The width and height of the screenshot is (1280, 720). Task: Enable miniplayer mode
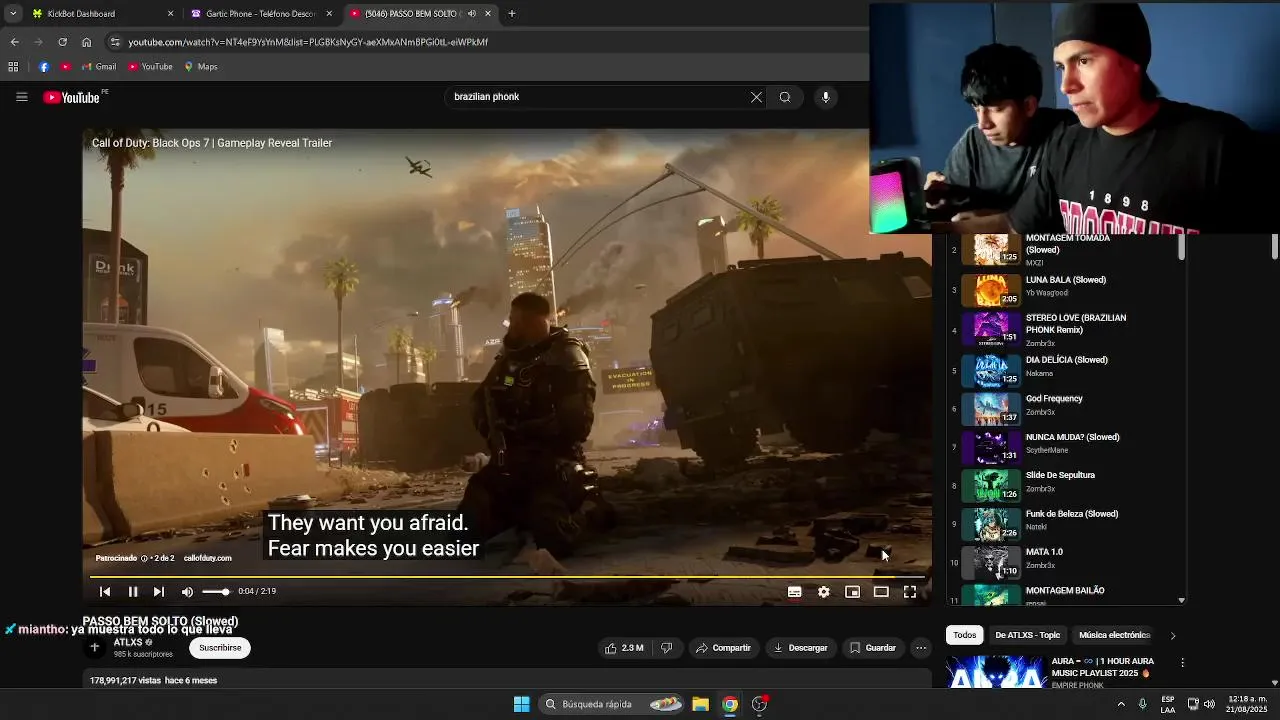[852, 592]
